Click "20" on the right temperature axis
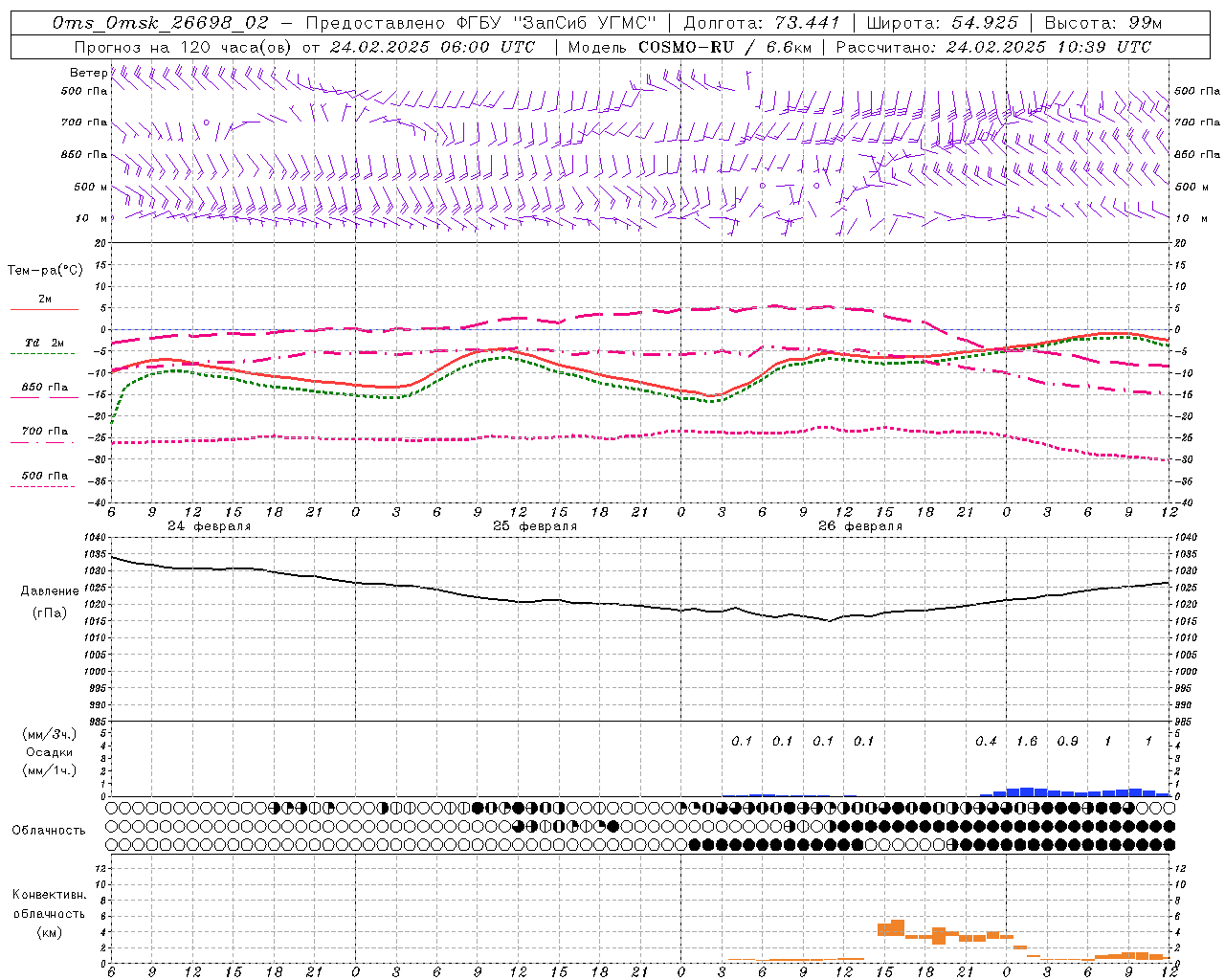Viewport: 1225px width, 980px height. point(1181,243)
